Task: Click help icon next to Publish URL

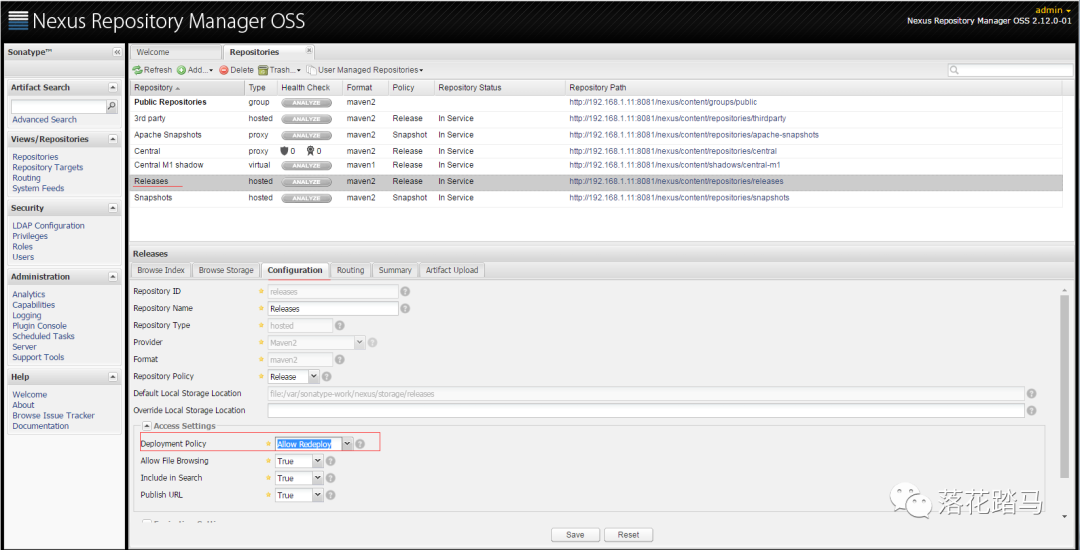Action: point(331,495)
